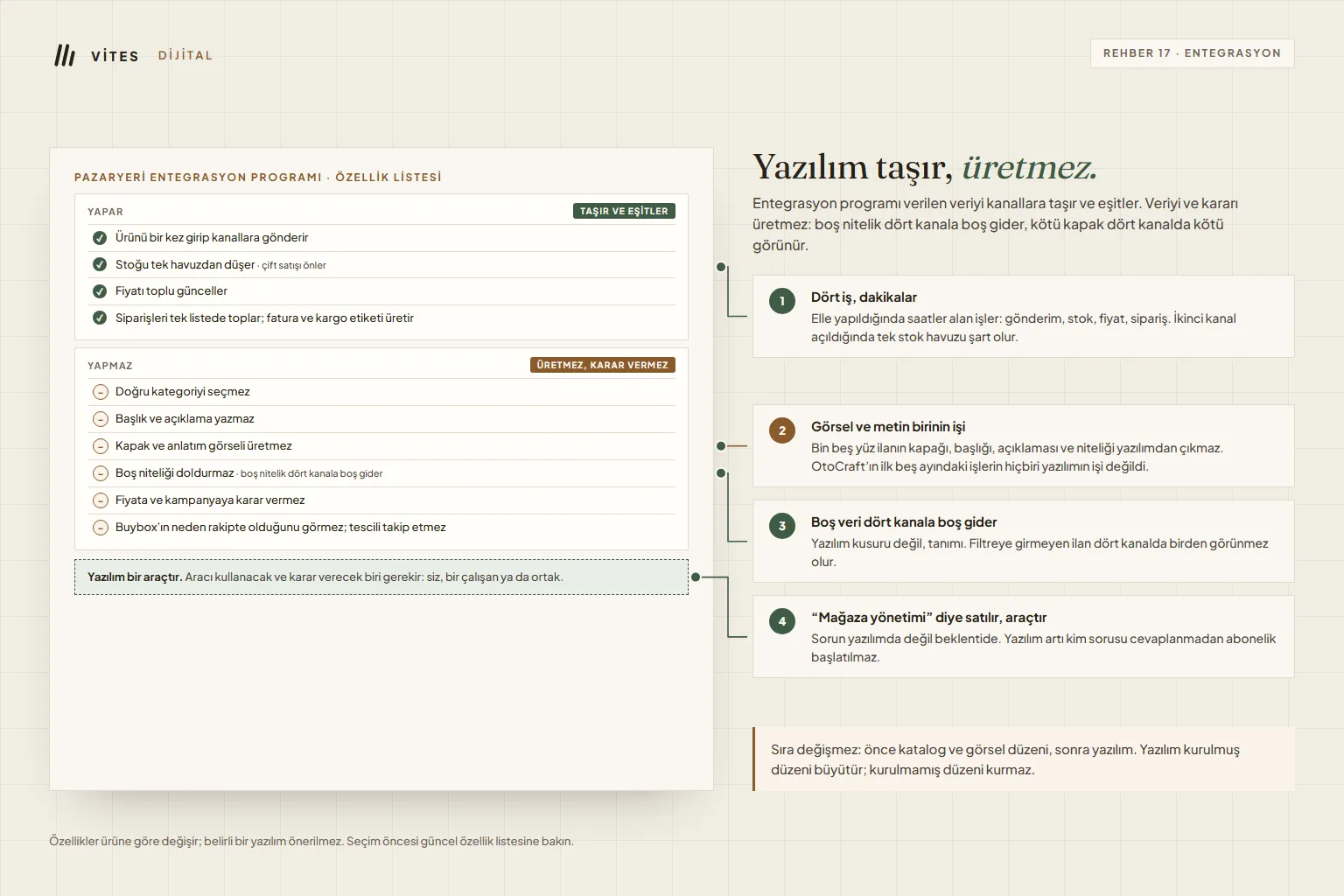Click the brown number 2 circle badge
The image size is (1344, 896).
pos(782,430)
